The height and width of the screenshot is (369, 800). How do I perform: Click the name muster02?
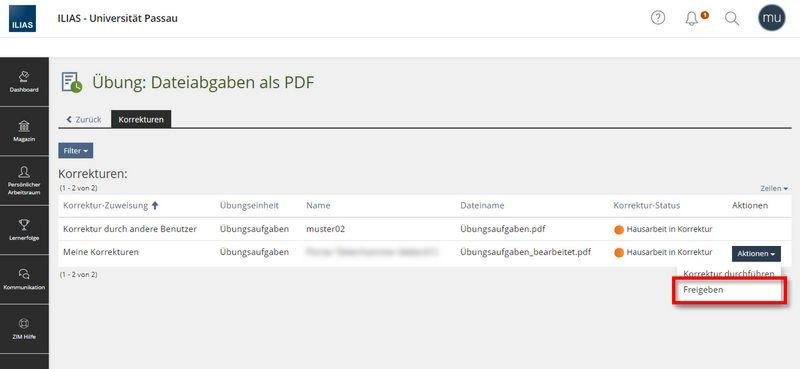[x=326, y=229]
